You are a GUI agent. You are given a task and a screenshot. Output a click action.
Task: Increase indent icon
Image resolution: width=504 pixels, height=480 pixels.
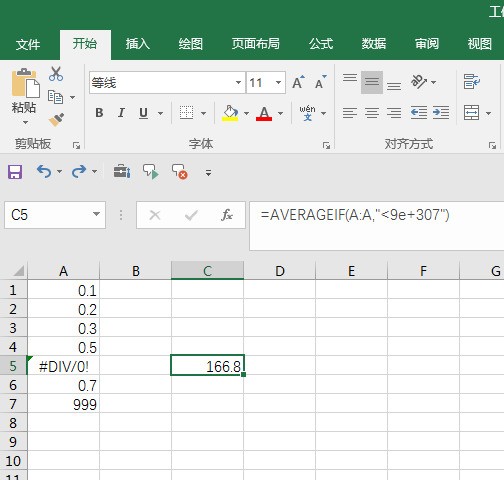pos(441,113)
